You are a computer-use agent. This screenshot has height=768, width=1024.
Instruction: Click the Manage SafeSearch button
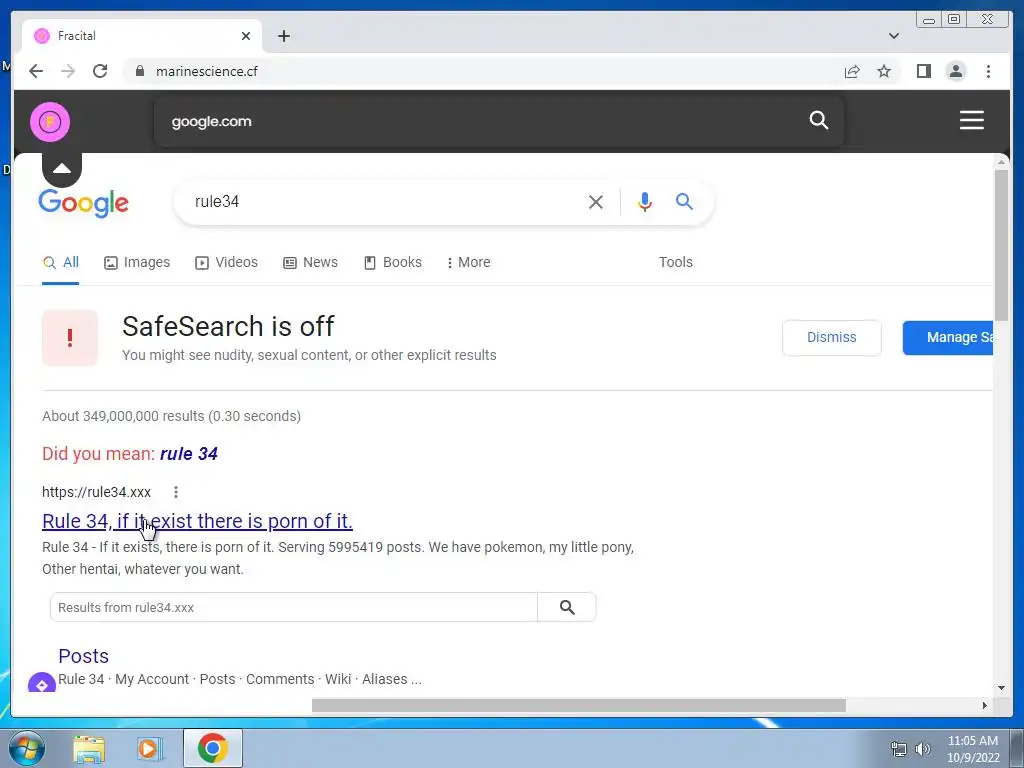[948, 338]
